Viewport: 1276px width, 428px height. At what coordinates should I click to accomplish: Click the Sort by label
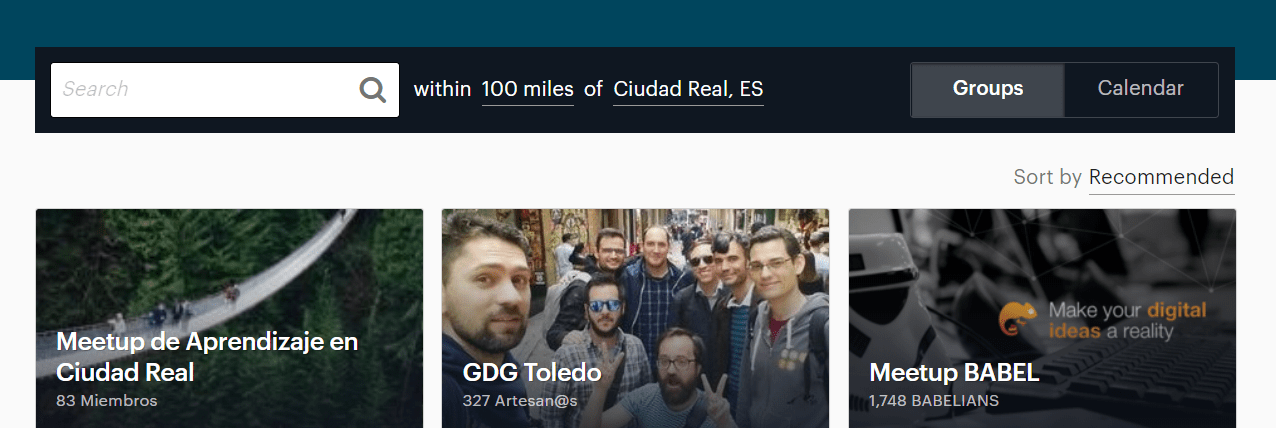1047,178
